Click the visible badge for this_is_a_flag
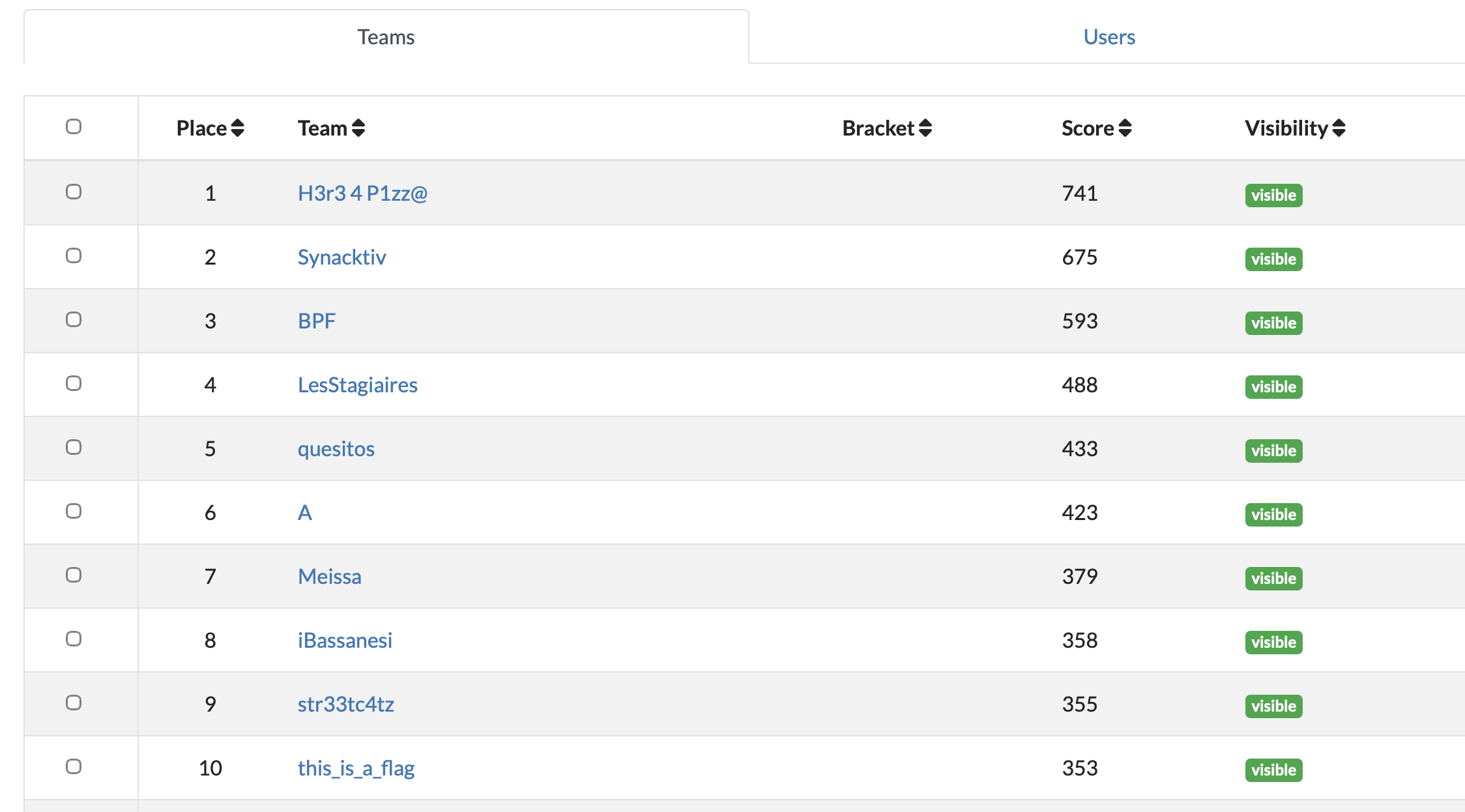The width and height of the screenshot is (1465, 812). (1273, 770)
